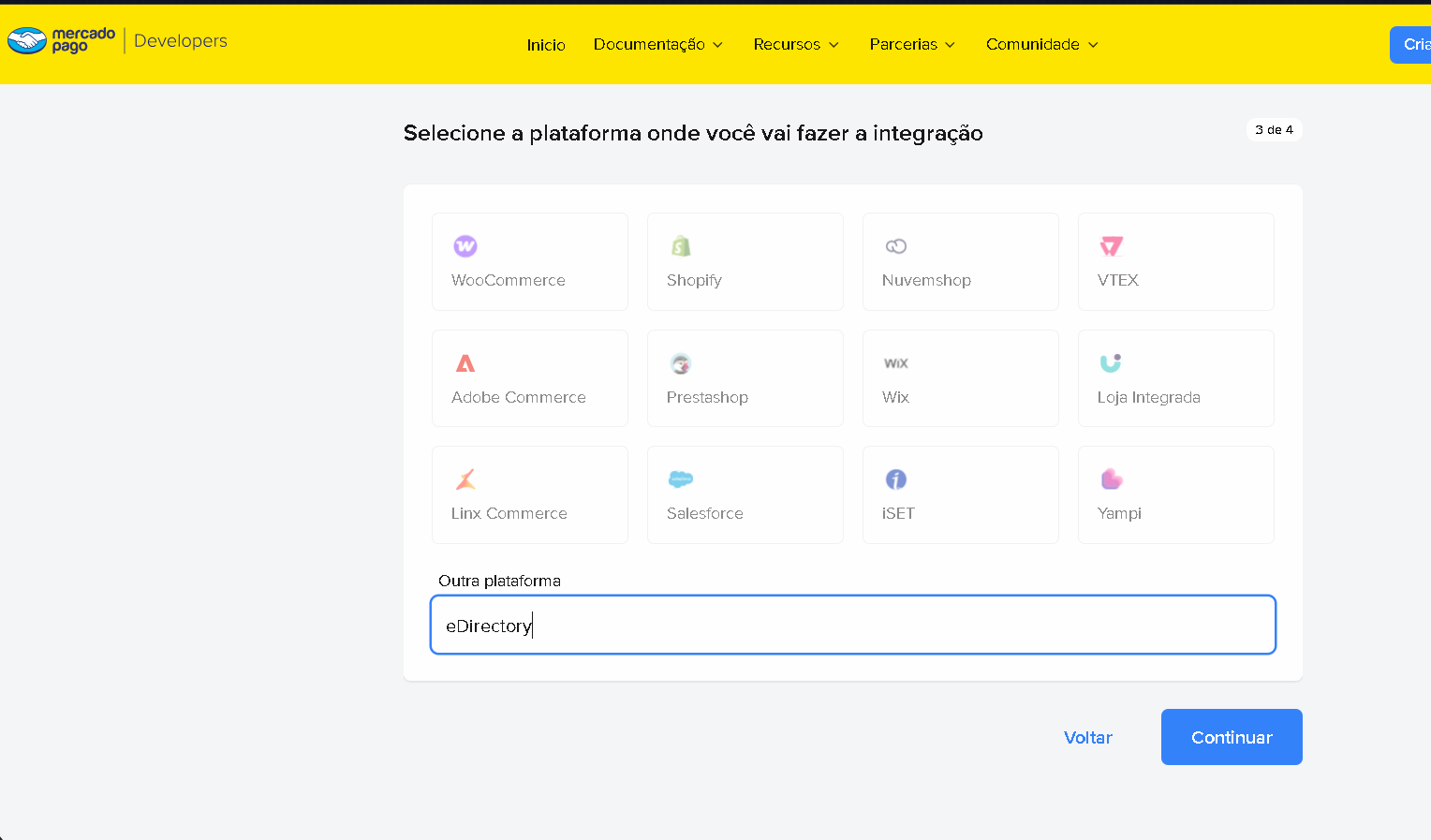1431x840 pixels.
Task: Click the Nuvemshop cloud icon
Action: click(x=896, y=246)
